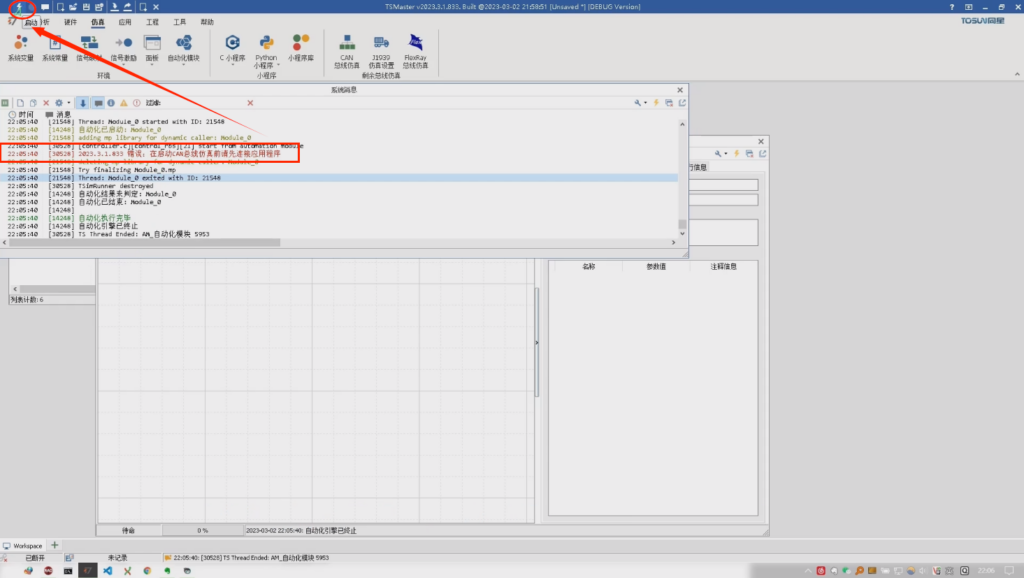Start simulation via green run icon
Image resolution: width=1024 pixels, height=578 pixels.
point(18,7)
